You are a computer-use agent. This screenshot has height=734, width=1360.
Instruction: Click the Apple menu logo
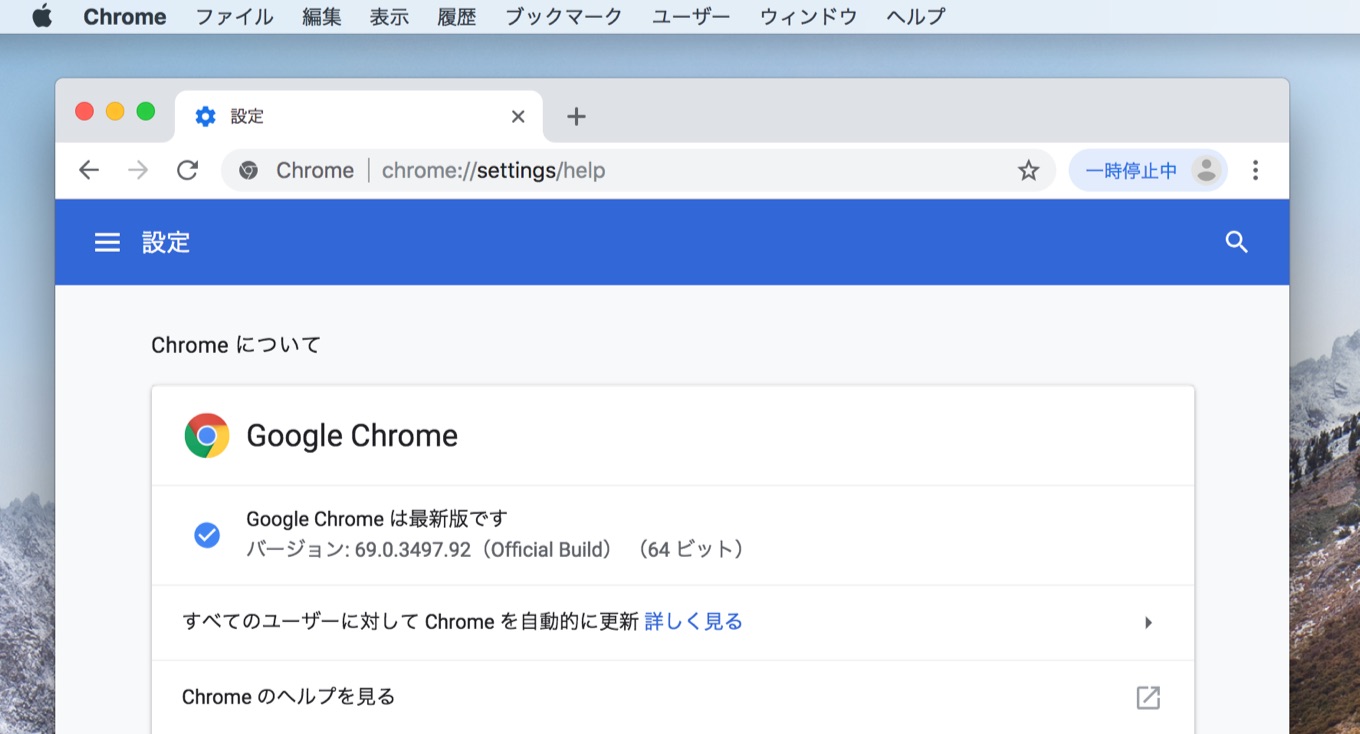tap(41, 17)
